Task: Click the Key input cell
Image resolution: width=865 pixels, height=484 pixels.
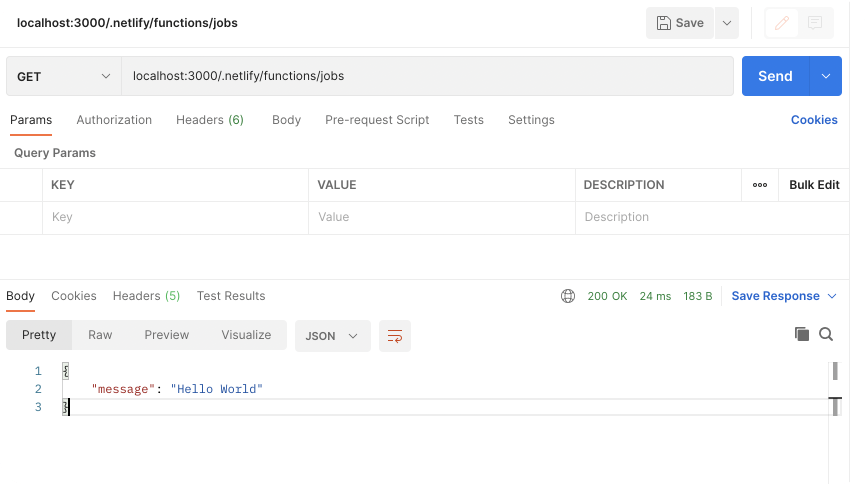Action: [175, 217]
